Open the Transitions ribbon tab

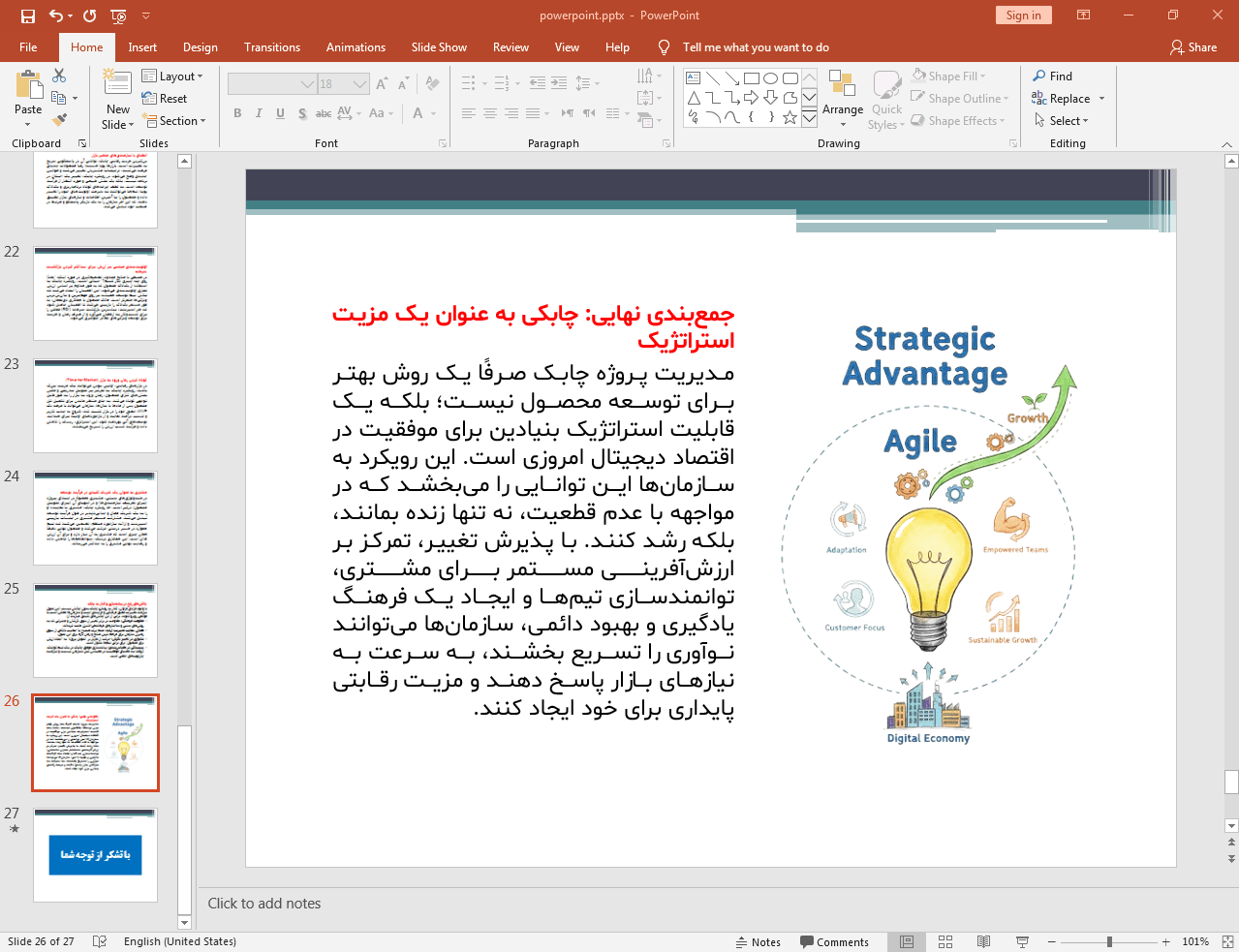tap(271, 47)
